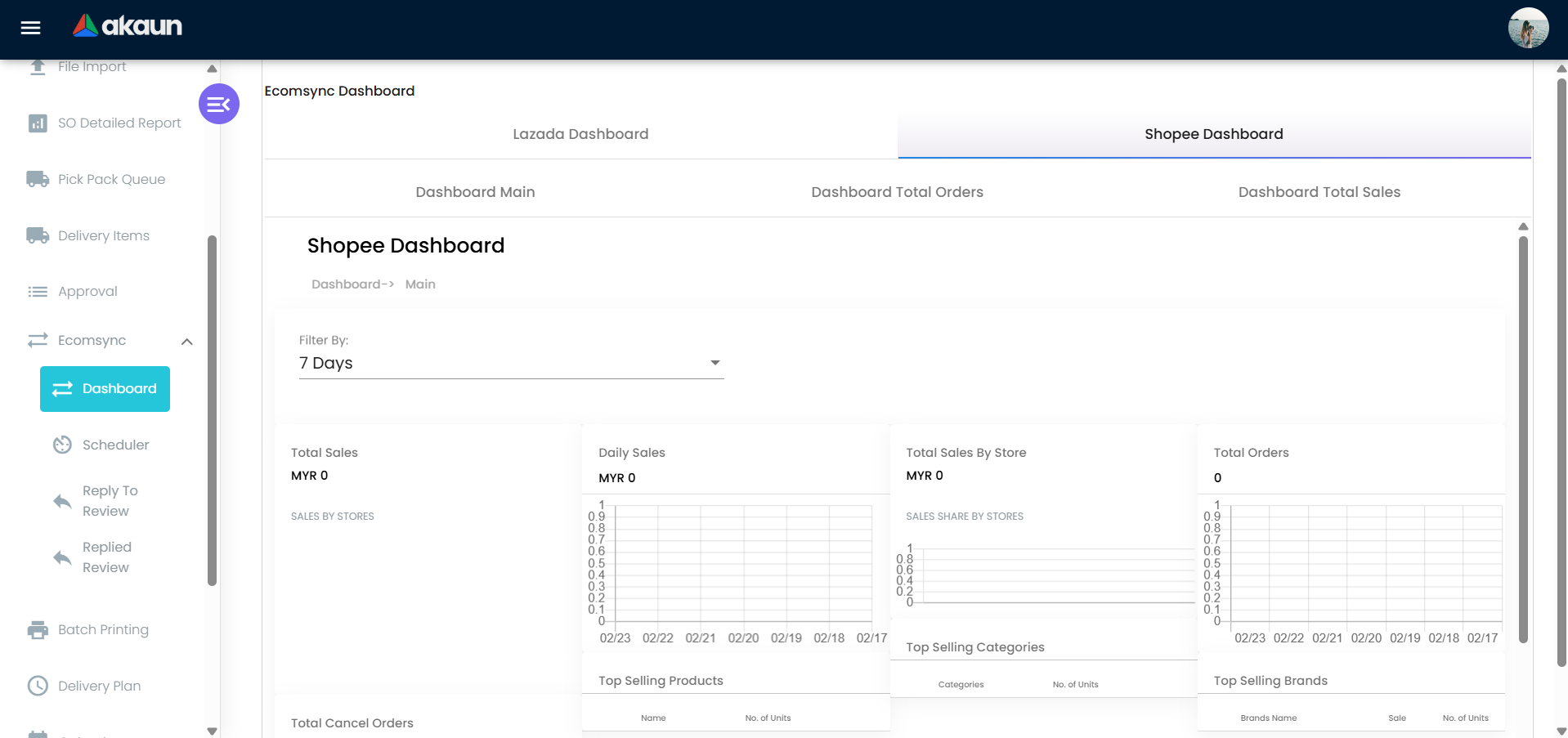Open Dashboard Total Orders tab
The width and height of the screenshot is (1568, 738).
tap(897, 192)
